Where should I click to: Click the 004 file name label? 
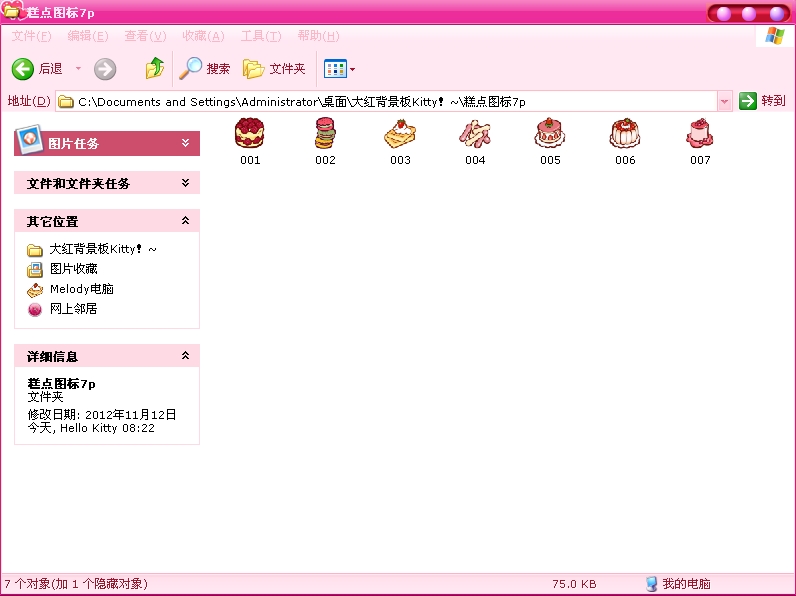pyautogui.click(x=475, y=160)
